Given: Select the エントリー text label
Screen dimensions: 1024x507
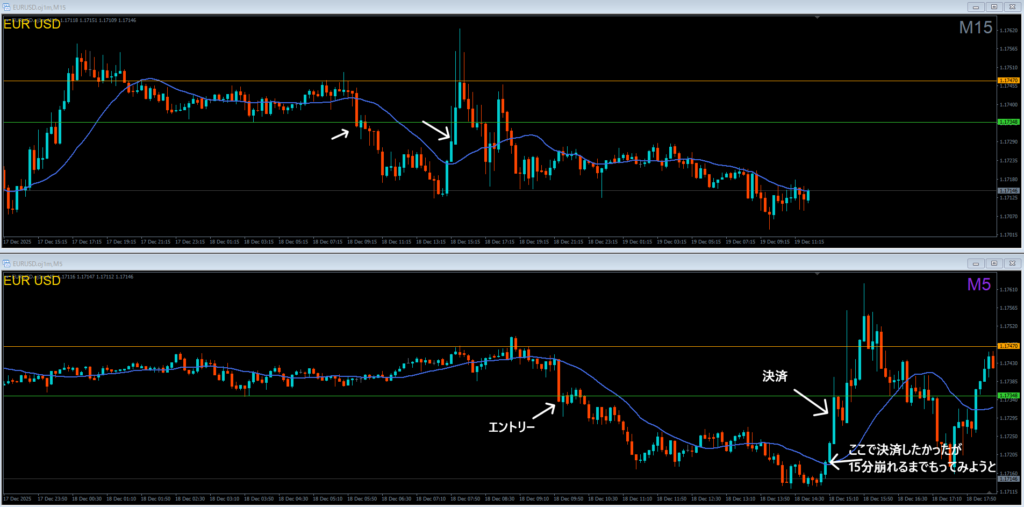Looking at the screenshot, I should click(512, 428).
